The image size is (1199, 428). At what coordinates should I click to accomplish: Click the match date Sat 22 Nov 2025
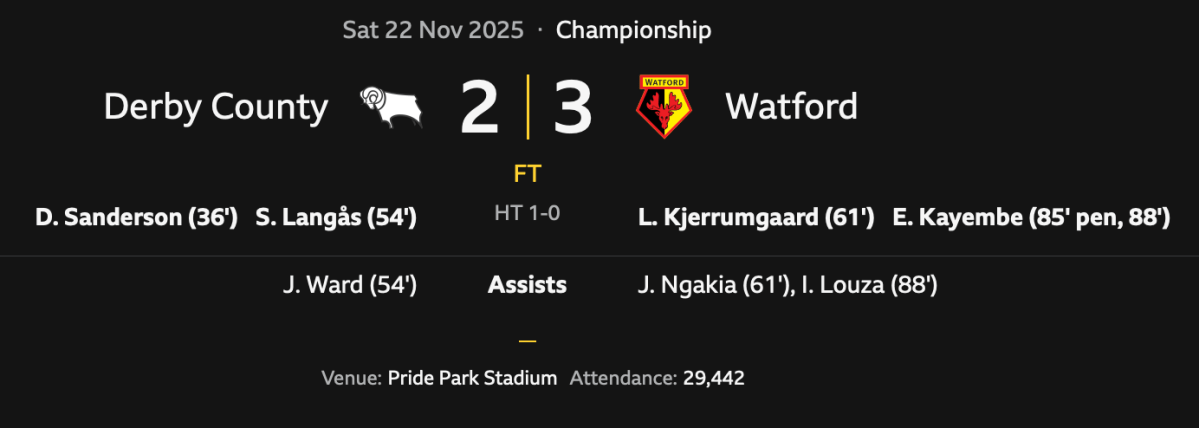point(433,30)
